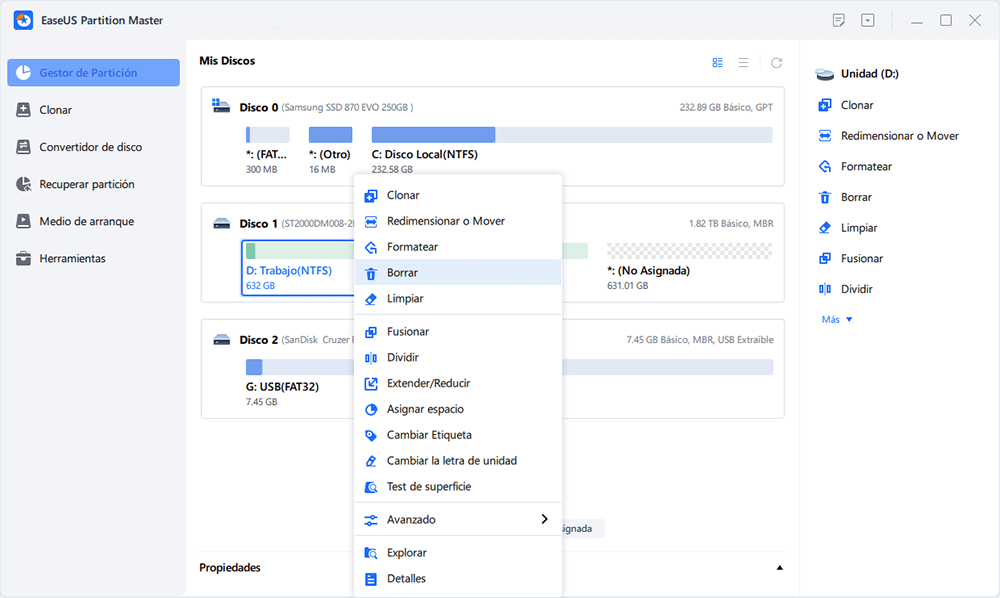Viewport: 1000px width, 598px height.
Task: Click 7.45 GB Básico, MBR, USB Extraíble text
Action: pyautogui.click(x=700, y=340)
